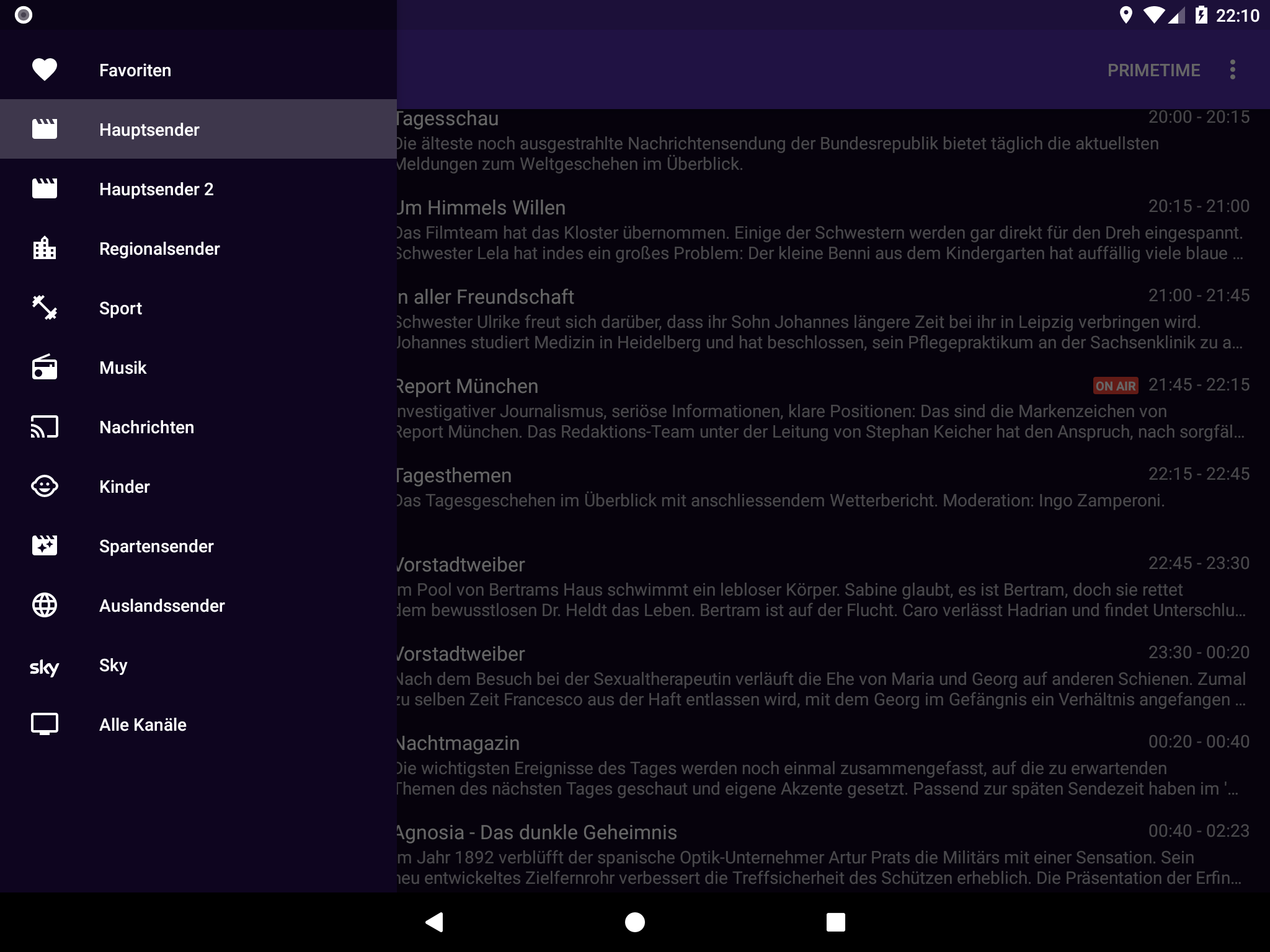Open the Tagesthemen listing
This screenshot has width=1270, height=952.
pos(819,487)
